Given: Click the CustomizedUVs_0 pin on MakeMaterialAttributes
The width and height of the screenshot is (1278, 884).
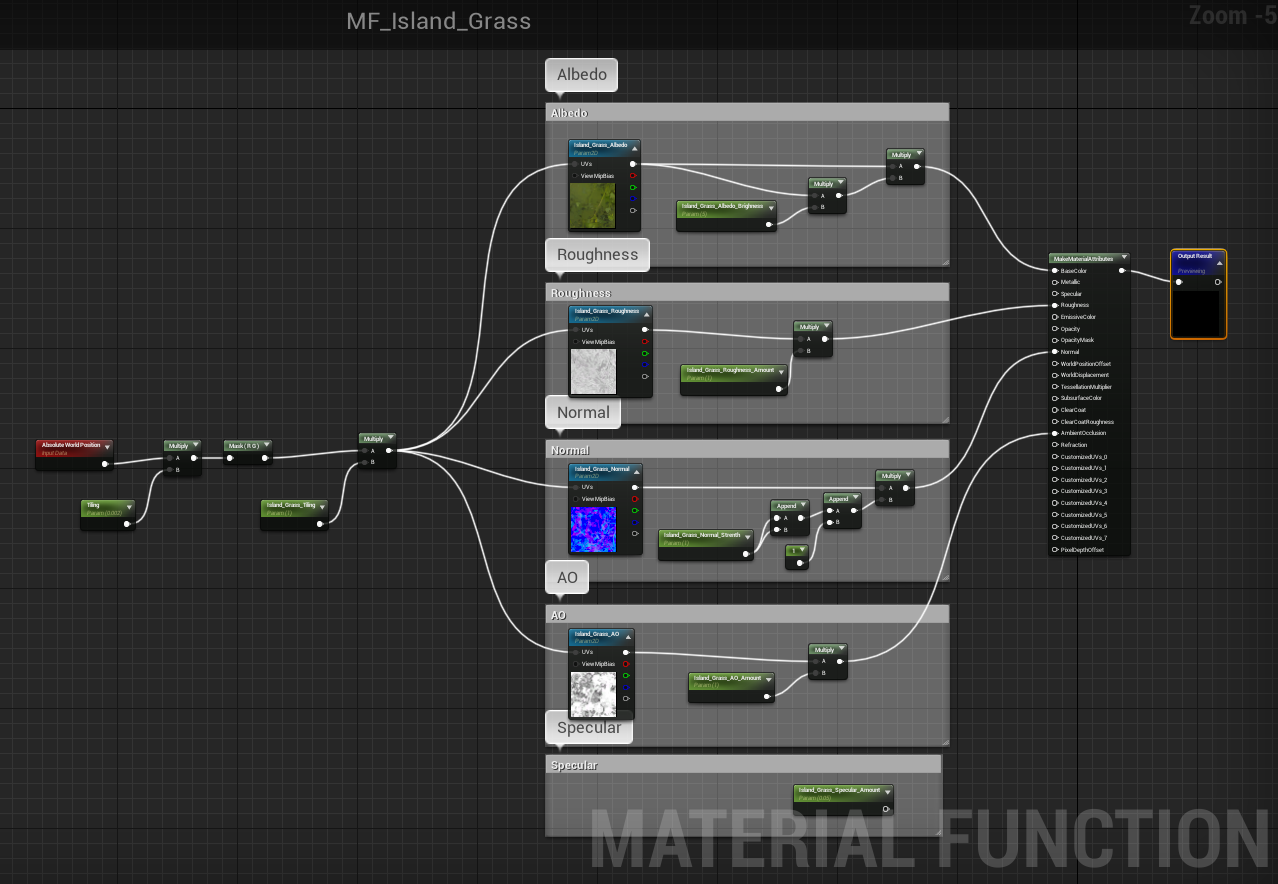Looking at the screenshot, I should pyautogui.click(x=1055, y=457).
